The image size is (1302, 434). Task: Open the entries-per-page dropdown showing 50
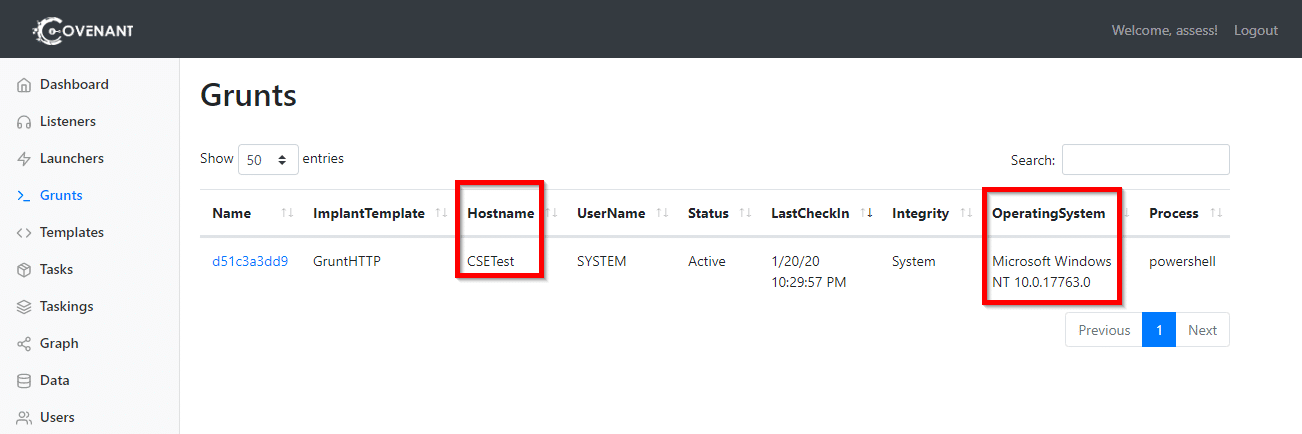[268, 160]
